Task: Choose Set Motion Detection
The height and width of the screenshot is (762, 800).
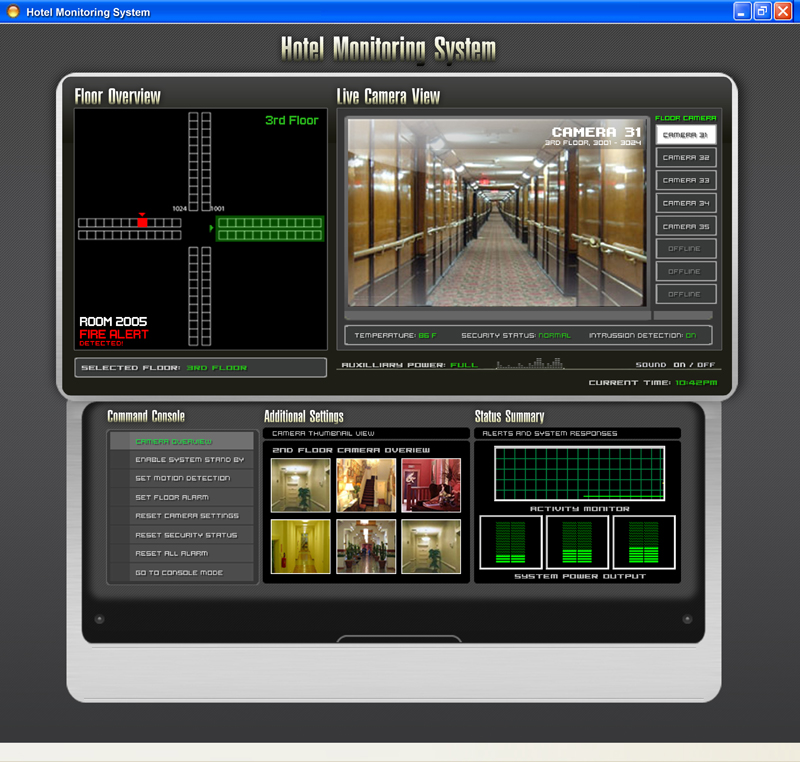Action: [x=182, y=478]
